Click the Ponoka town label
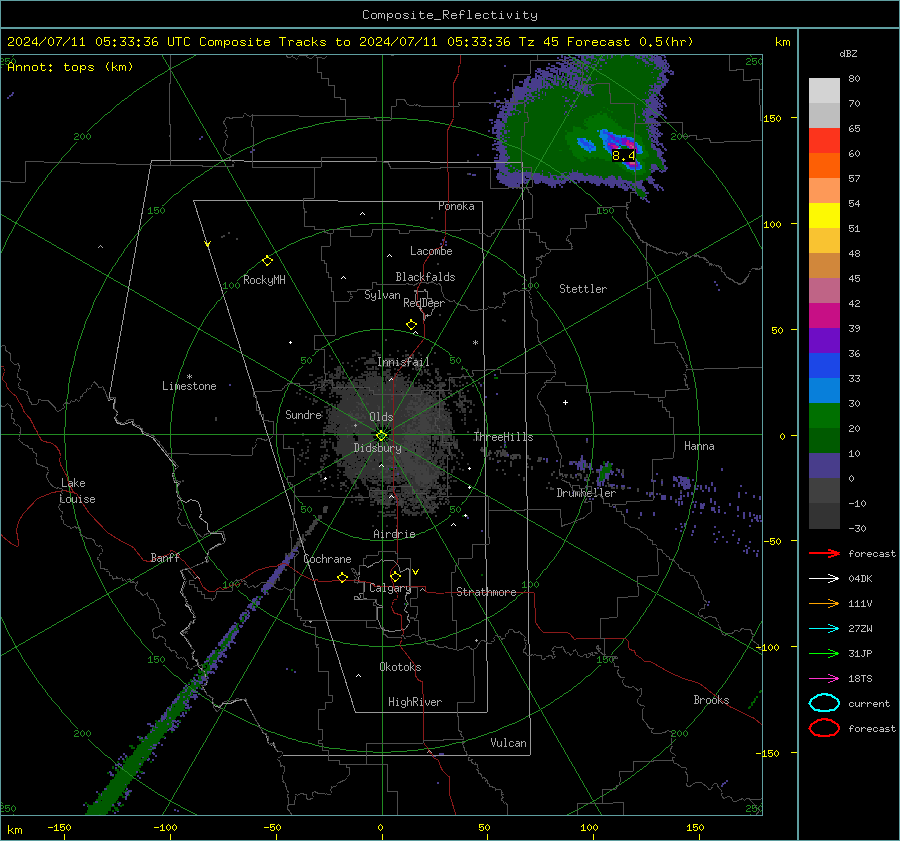 pyautogui.click(x=456, y=206)
